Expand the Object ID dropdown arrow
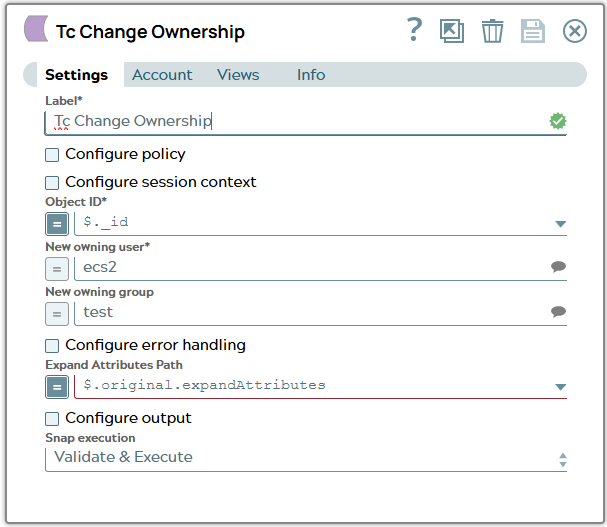The image size is (607, 527). 561,224
